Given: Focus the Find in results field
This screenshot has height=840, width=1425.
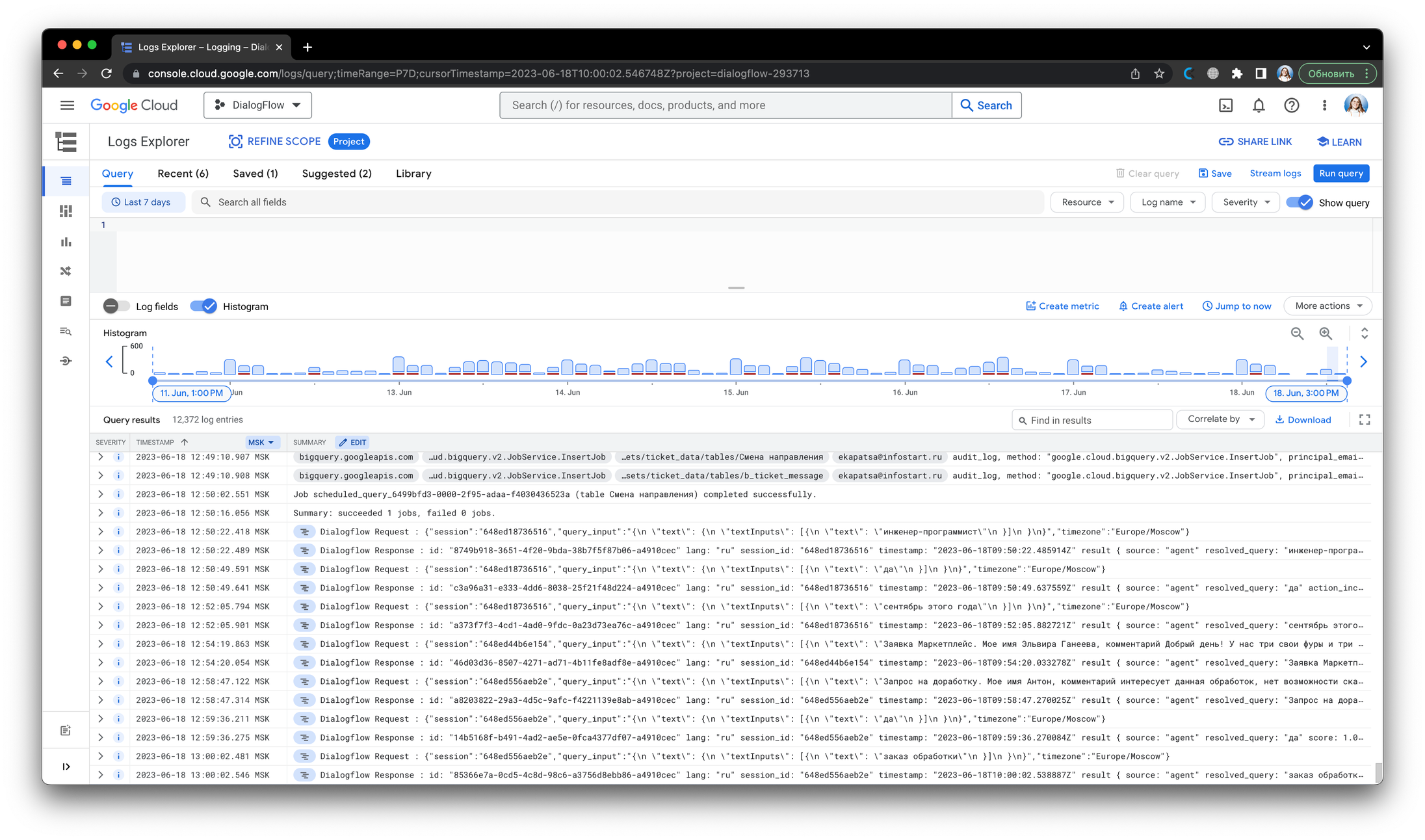Looking at the screenshot, I should pyautogui.click(x=1092, y=420).
